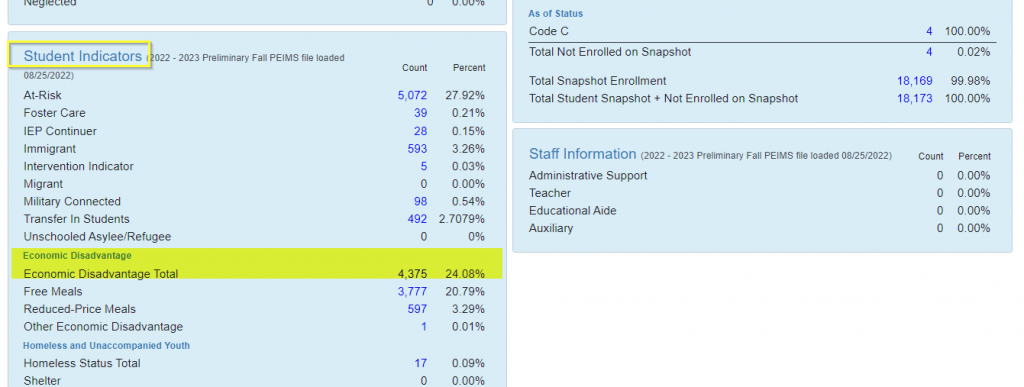Select Total Snapshot Enrollment count 18,169
Screen dimensions: 1024x387
914,81
